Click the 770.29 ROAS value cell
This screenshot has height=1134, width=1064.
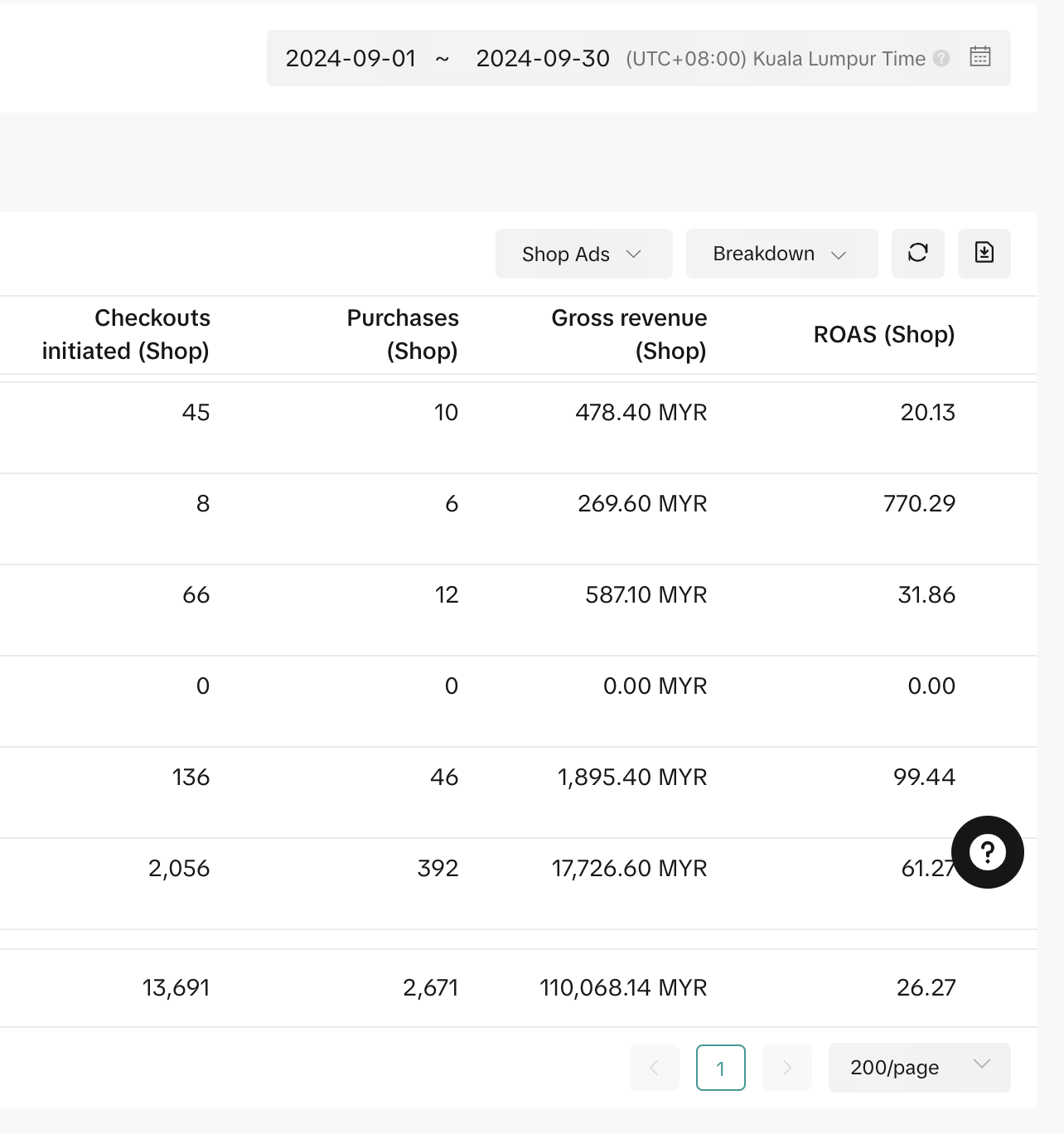coord(919,503)
